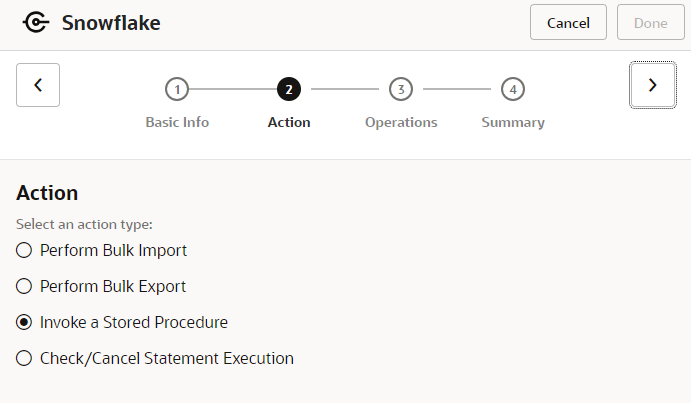Viewport: 691px width, 403px height.
Task: Click the filled step 2 circle
Action: click(289, 89)
